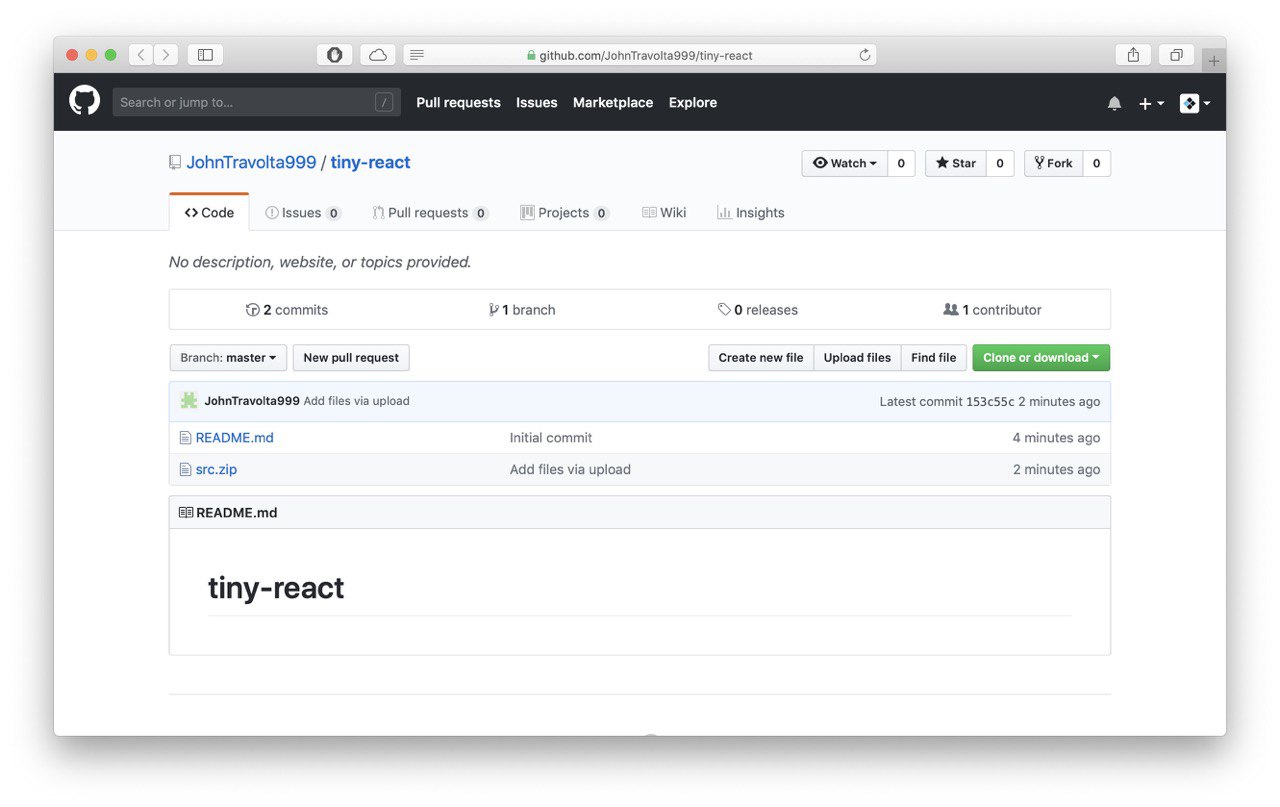Show Reader view lines icon in address bar
Viewport: 1280px width, 807px height.
point(417,55)
